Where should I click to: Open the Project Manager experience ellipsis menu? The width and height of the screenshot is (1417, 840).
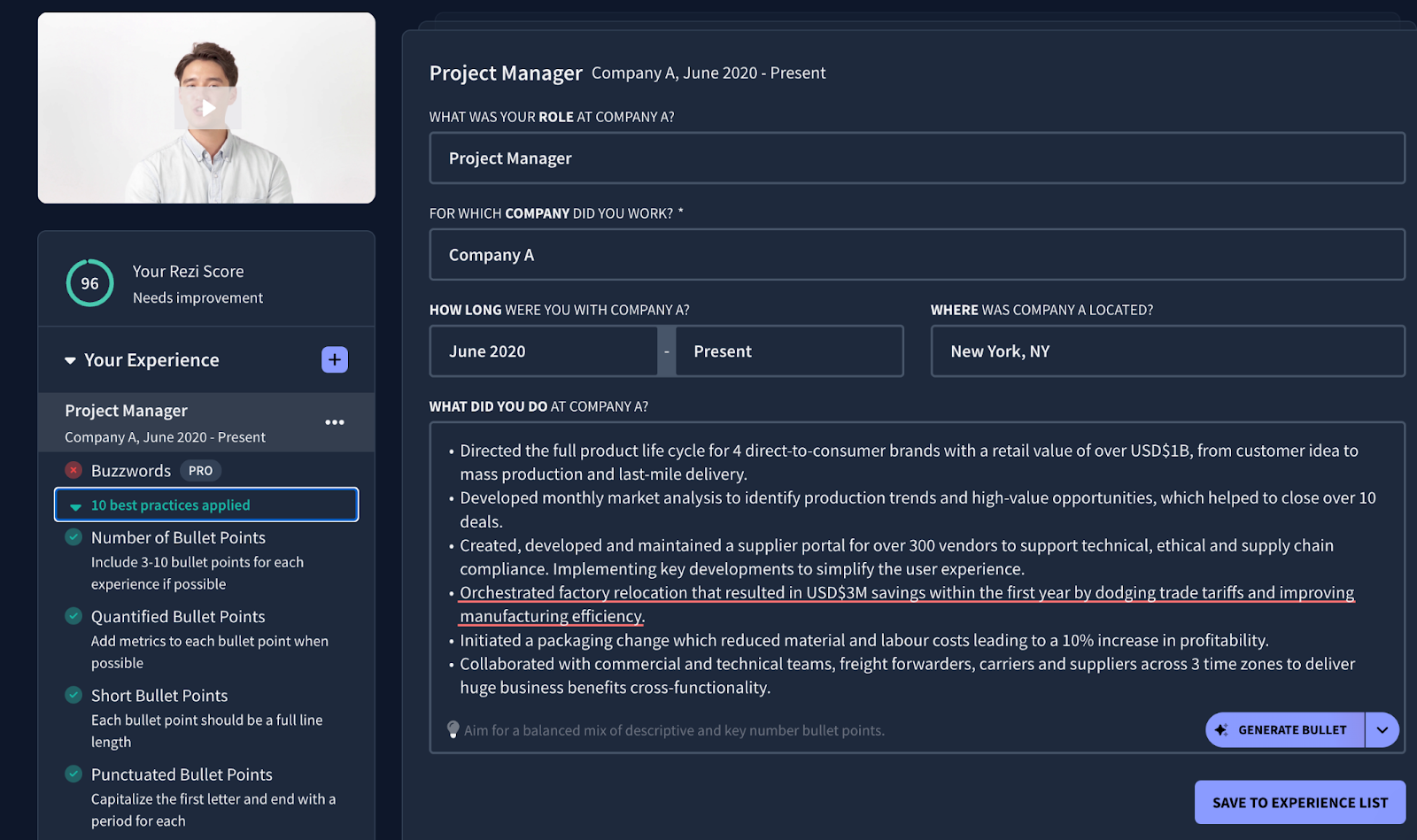pyautogui.click(x=334, y=422)
